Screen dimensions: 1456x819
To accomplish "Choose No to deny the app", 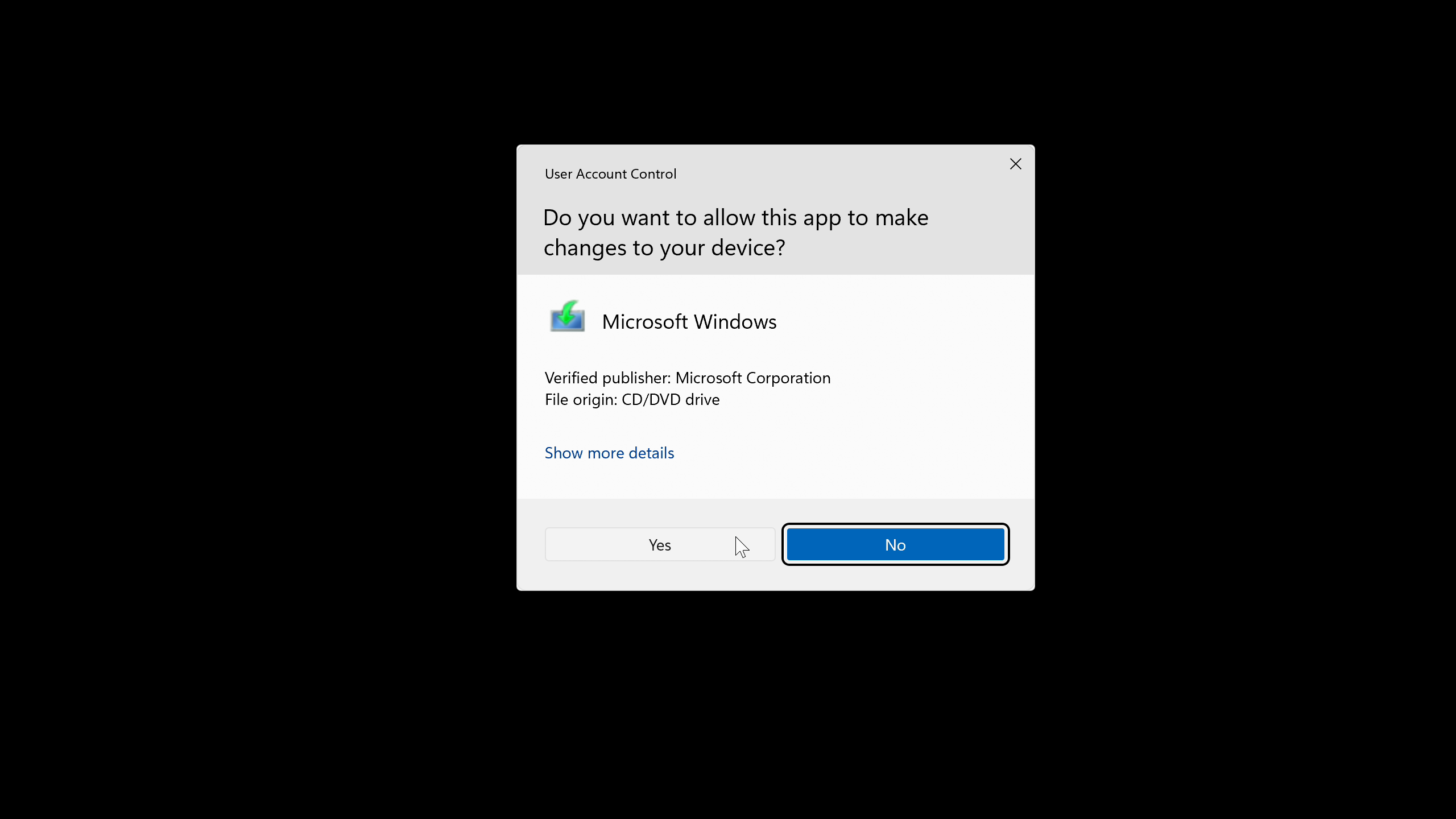I will pos(895,544).
